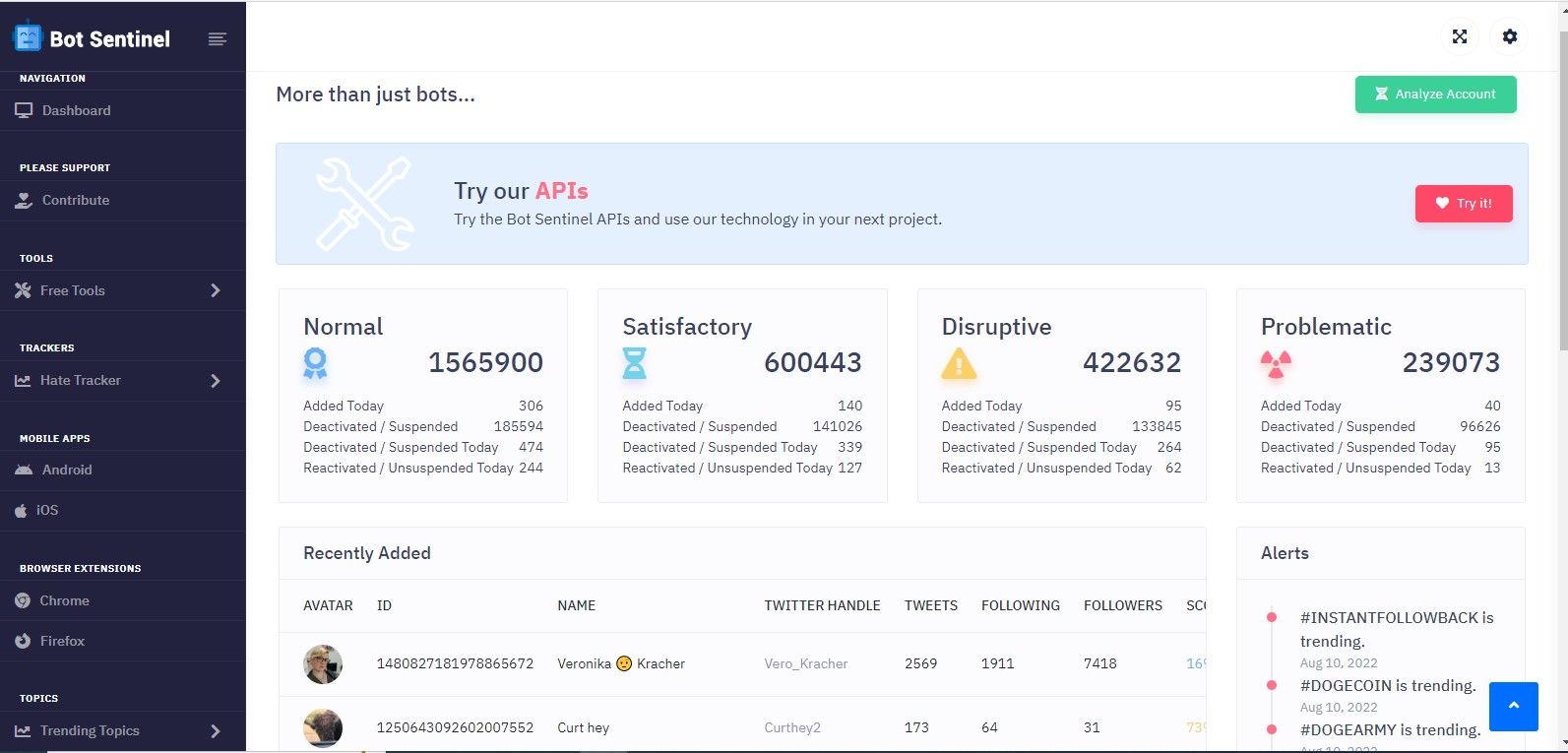The width and height of the screenshot is (1568, 753).
Task: Click the fullscreen expand icon
Action: (x=1460, y=36)
